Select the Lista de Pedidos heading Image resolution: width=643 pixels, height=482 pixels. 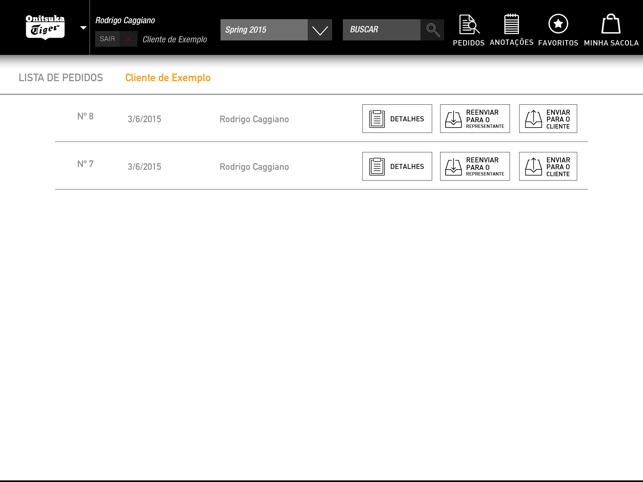tap(61, 78)
